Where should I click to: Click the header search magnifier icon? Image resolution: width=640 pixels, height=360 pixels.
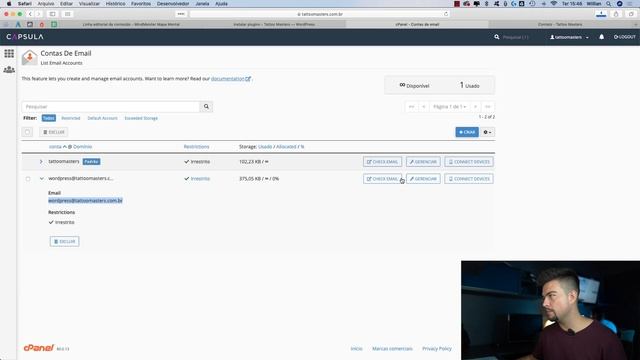coord(496,37)
